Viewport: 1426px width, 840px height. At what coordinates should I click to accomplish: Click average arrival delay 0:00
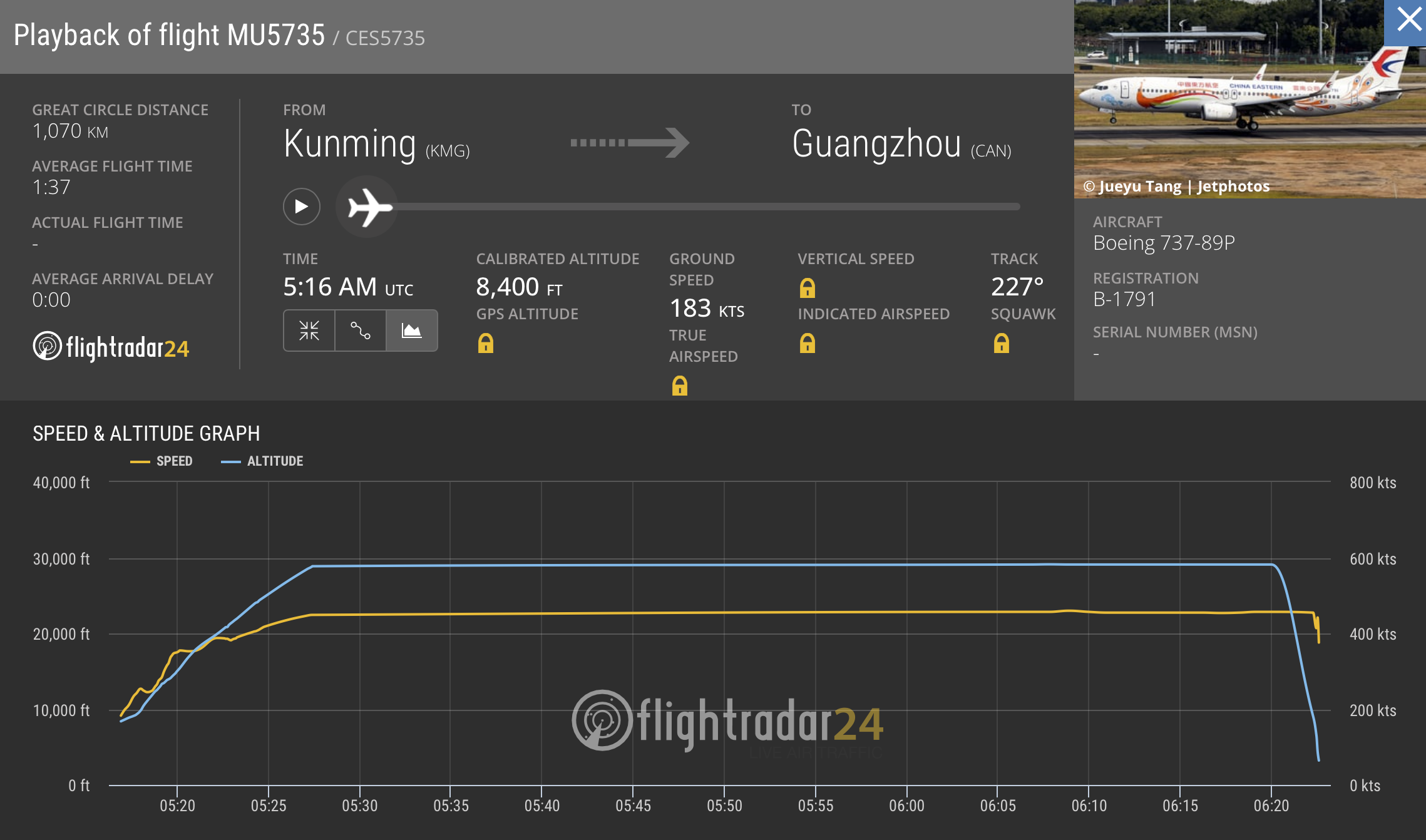tap(51, 300)
